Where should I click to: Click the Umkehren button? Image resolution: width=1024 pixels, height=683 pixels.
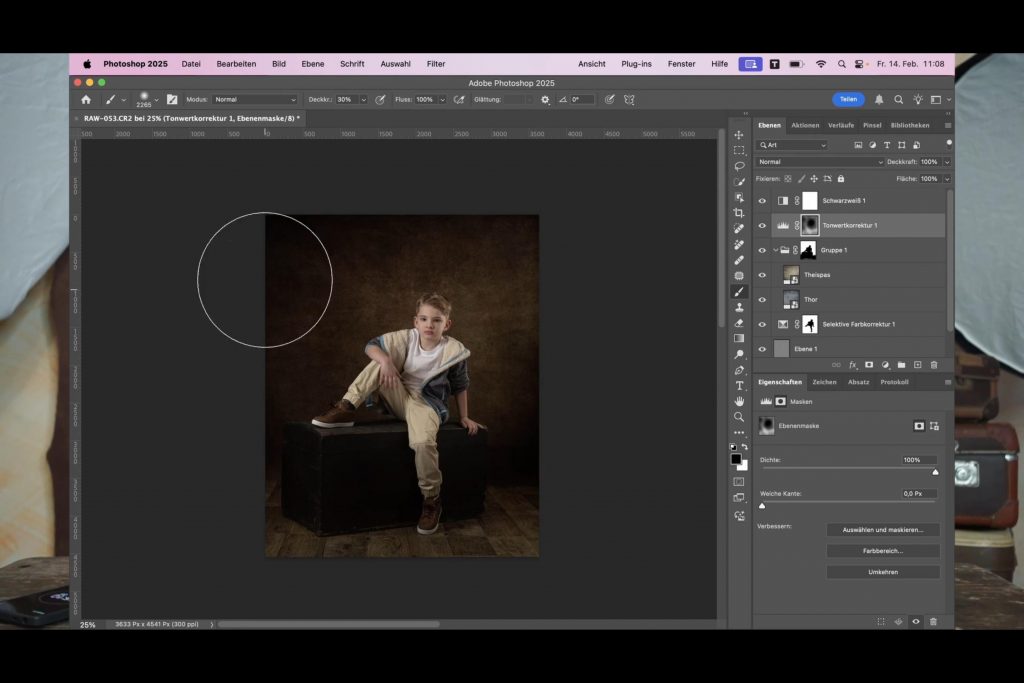click(x=883, y=572)
